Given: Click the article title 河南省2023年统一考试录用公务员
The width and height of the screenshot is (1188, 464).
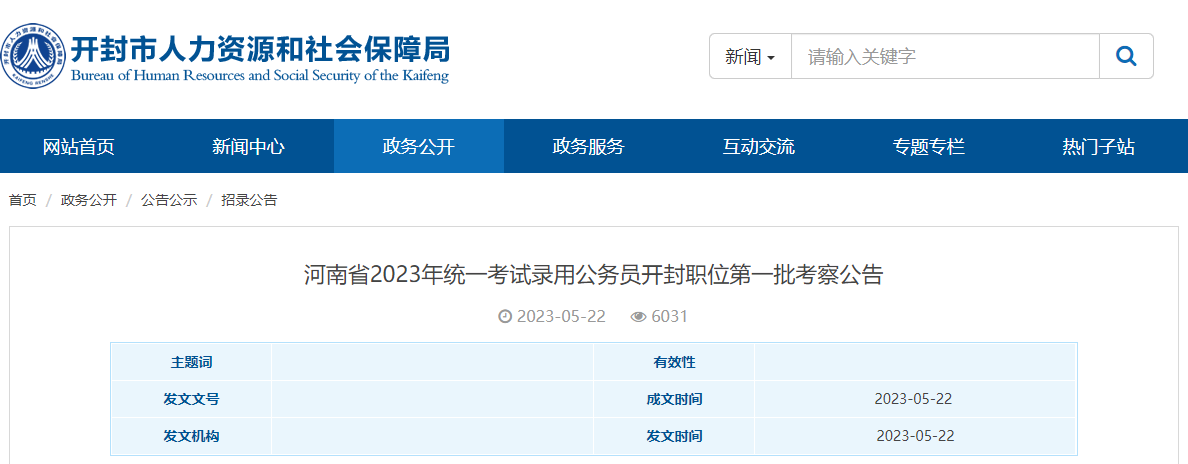Looking at the screenshot, I should [x=593, y=276].
